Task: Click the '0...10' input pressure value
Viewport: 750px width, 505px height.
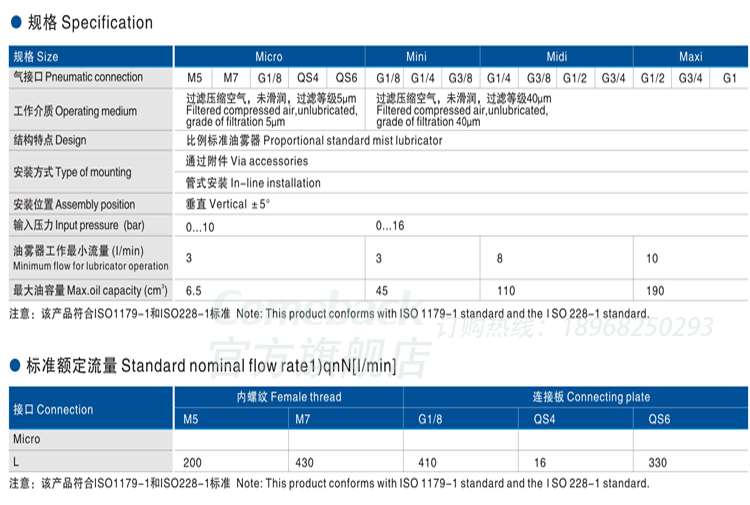Action: (x=200, y=227)
